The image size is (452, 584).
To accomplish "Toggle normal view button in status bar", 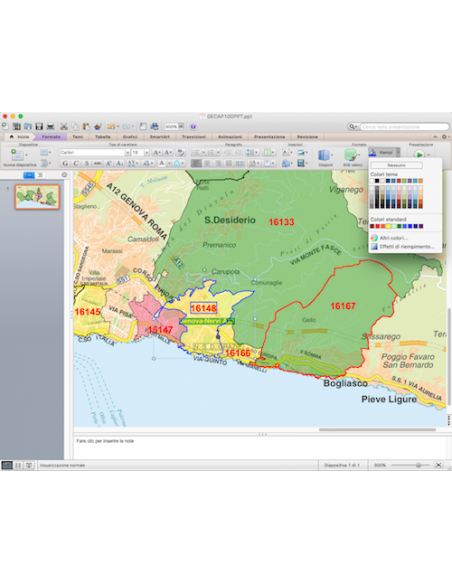I will 7,465.
